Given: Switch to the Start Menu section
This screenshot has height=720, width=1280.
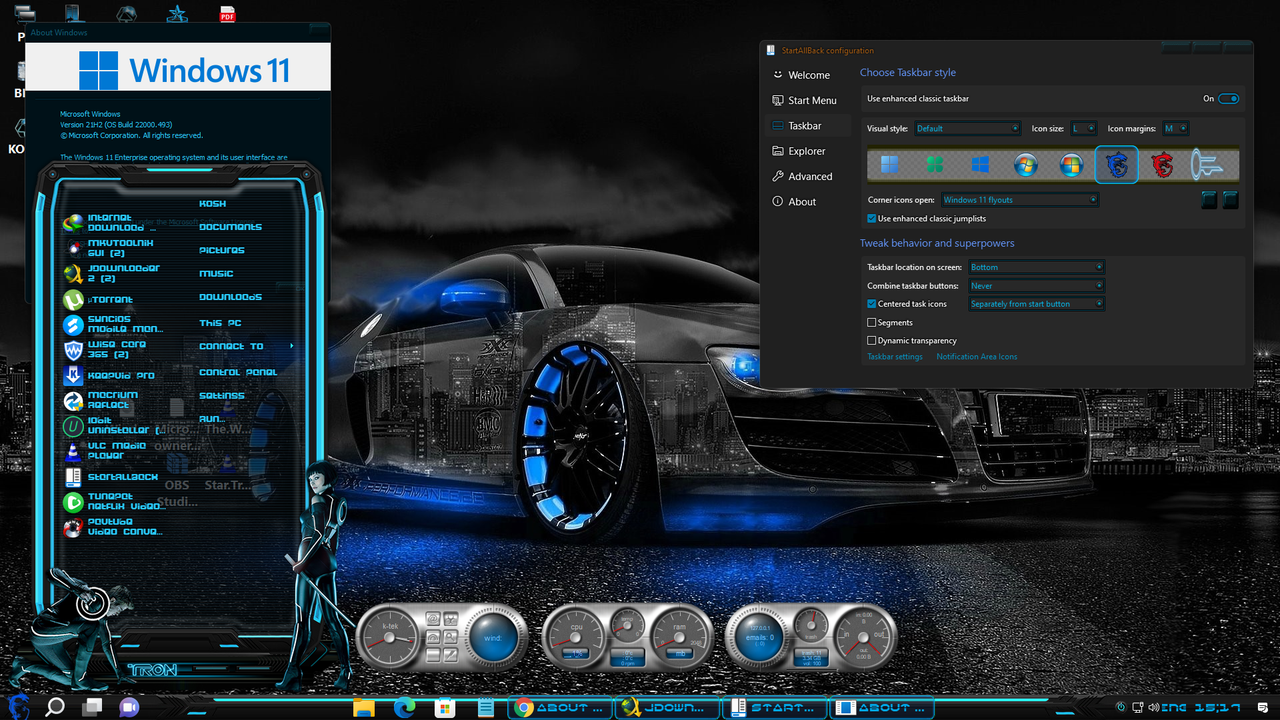Looking at the screenshot, I should click(808, 100).
